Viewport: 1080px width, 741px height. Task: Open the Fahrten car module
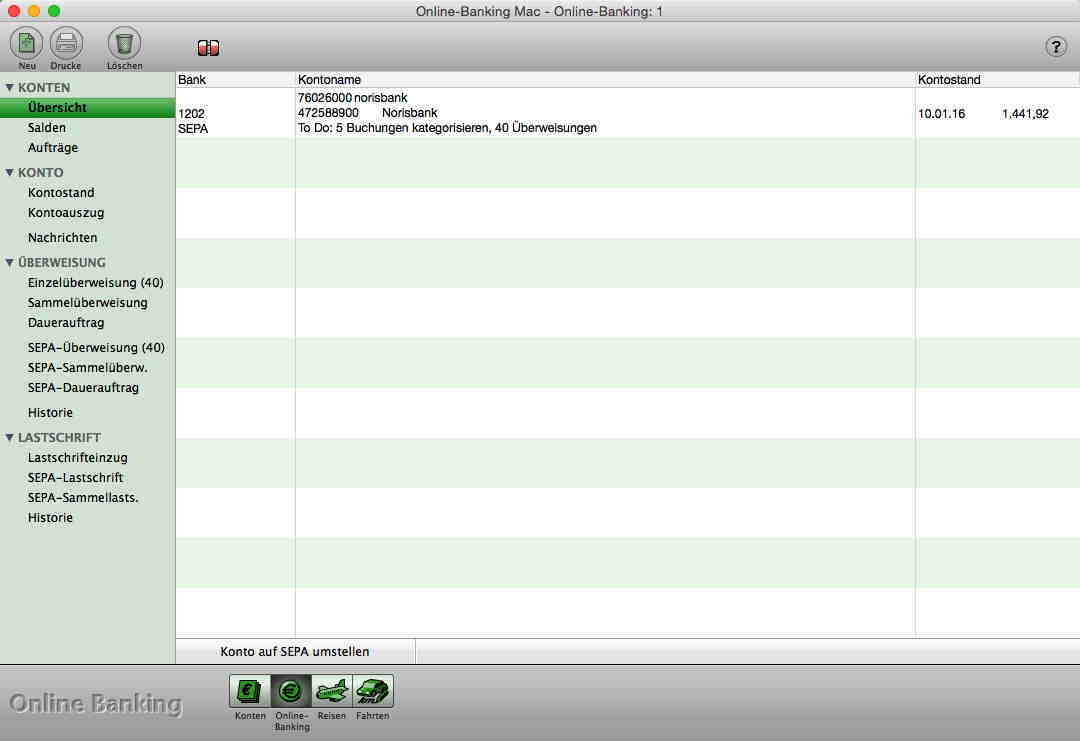[x=373, y=692]
